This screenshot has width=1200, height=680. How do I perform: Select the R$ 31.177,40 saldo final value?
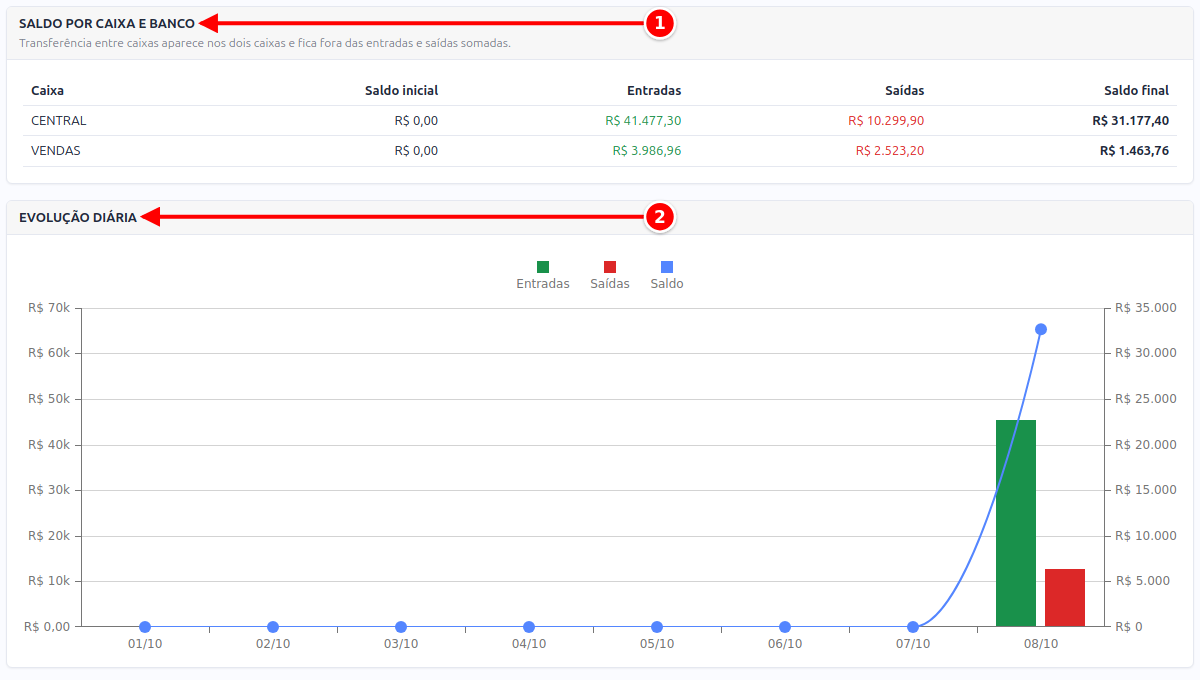1131,121
